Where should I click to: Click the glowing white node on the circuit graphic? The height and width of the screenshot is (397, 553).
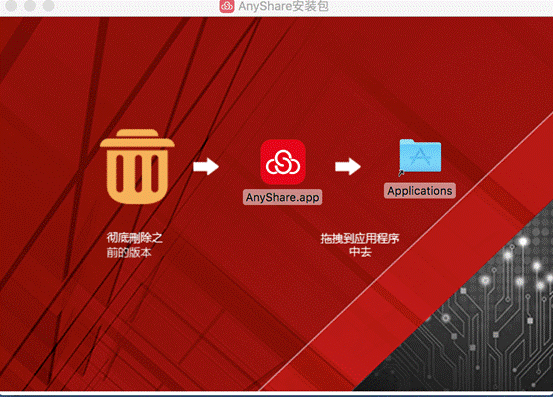(523, 242)
